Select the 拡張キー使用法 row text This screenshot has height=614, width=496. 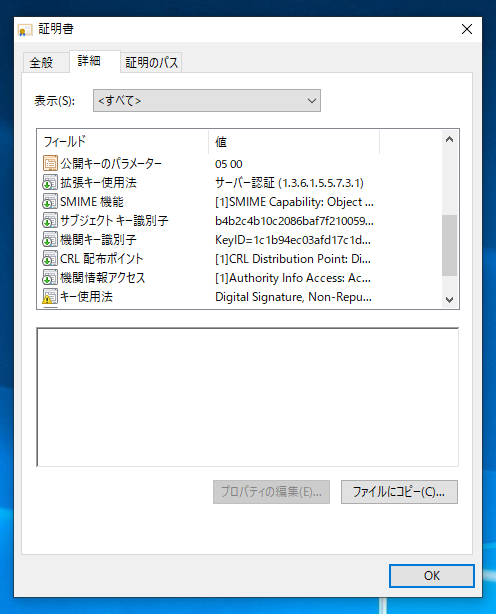coord(98,182)
